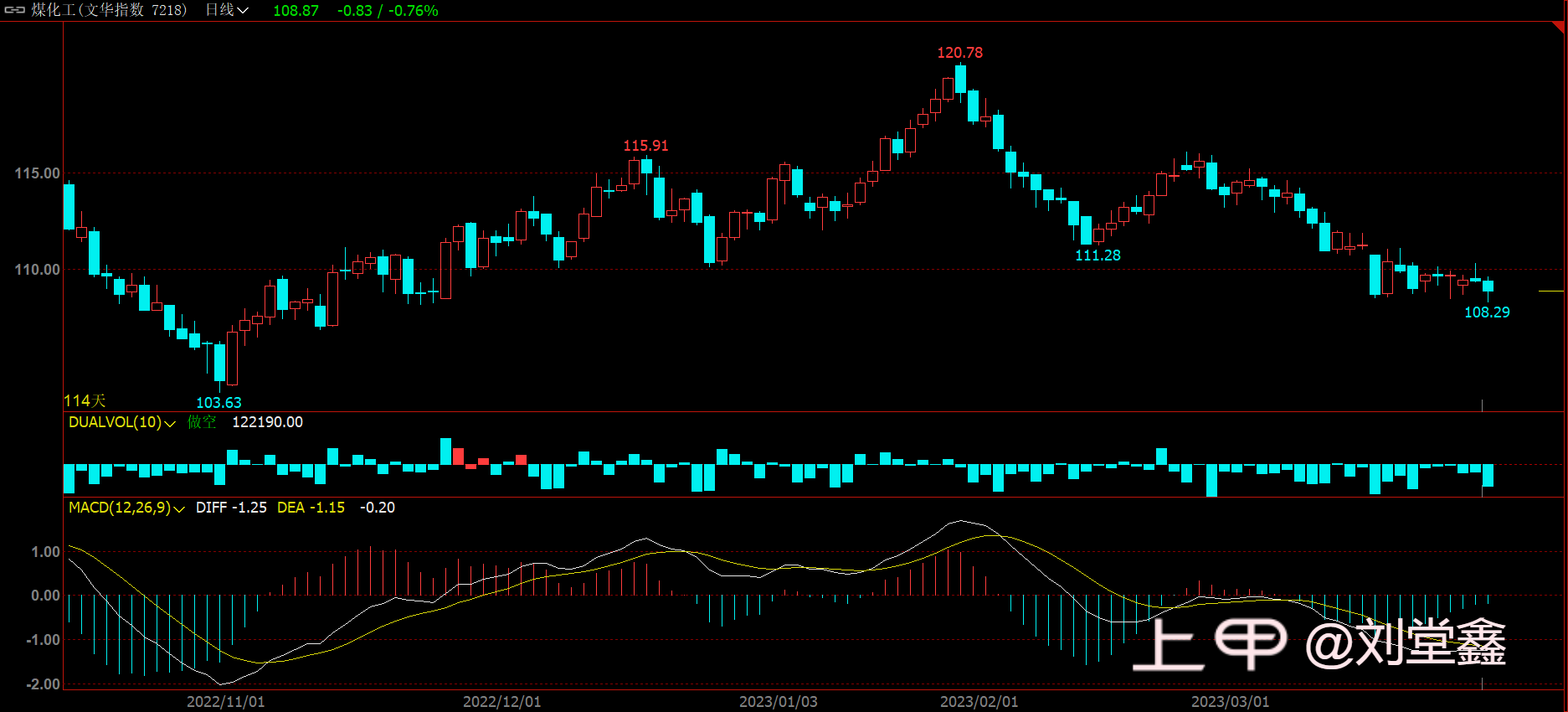Viewport: 1568px width, 712px height.
Task: Click the MACD 0.00 axis label
Action: [45, 596]
